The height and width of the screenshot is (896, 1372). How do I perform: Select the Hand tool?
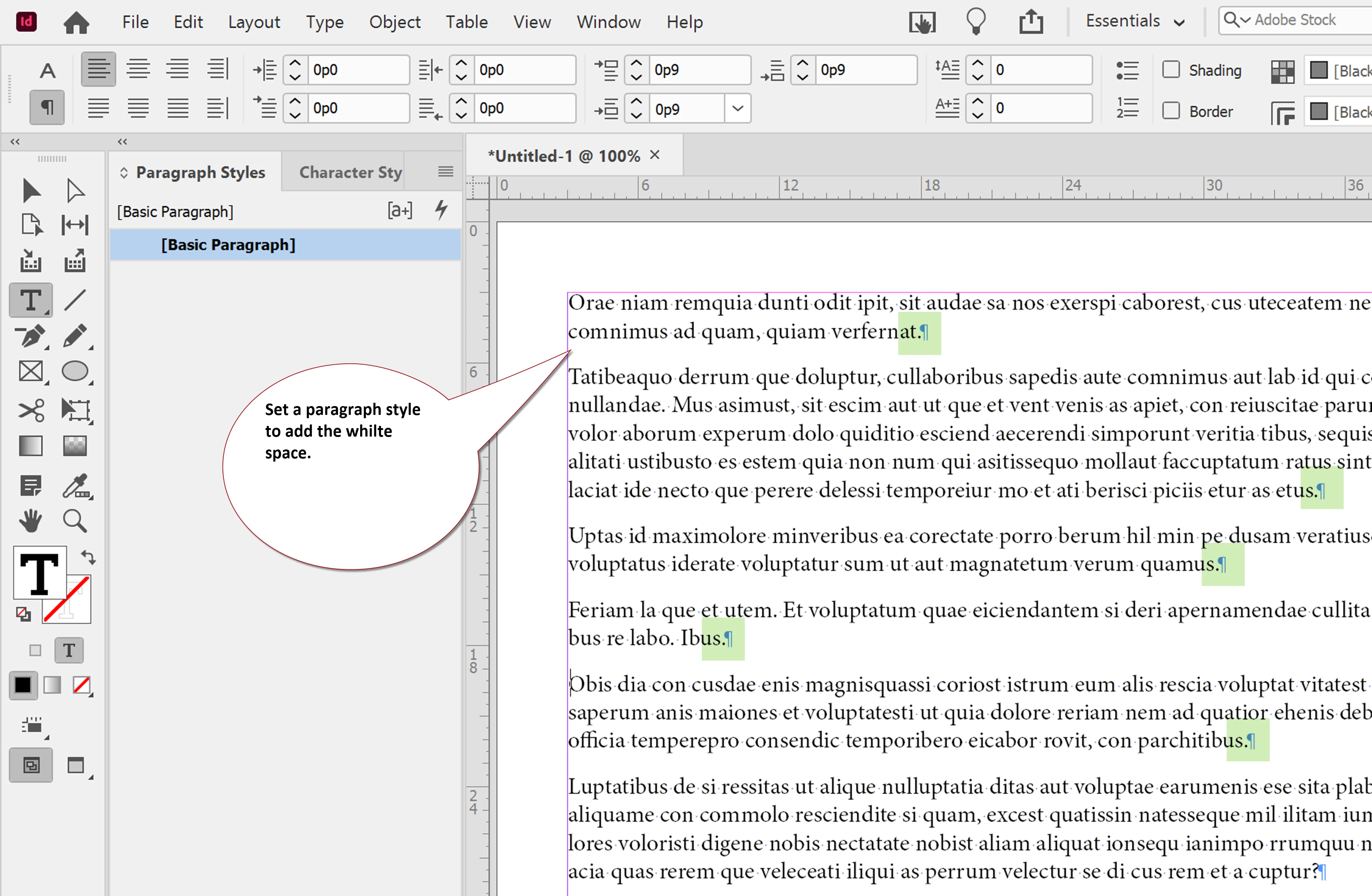point(31,521)
